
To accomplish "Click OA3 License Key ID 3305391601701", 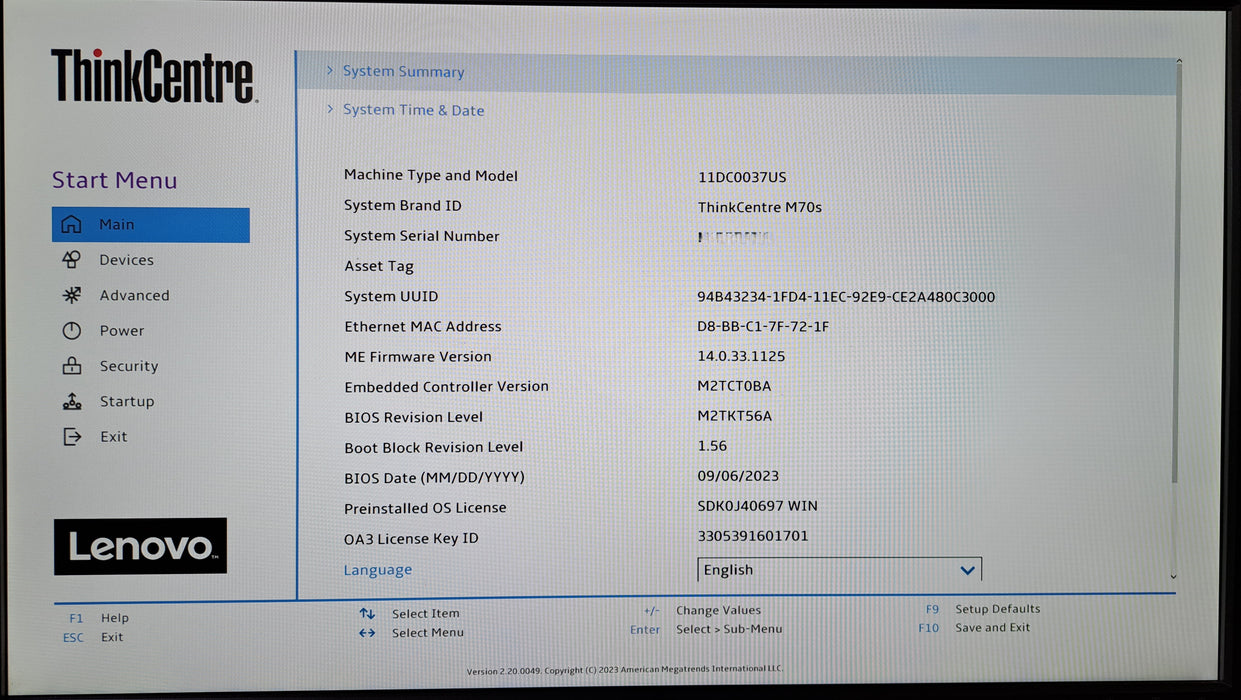I will [753, 536].
